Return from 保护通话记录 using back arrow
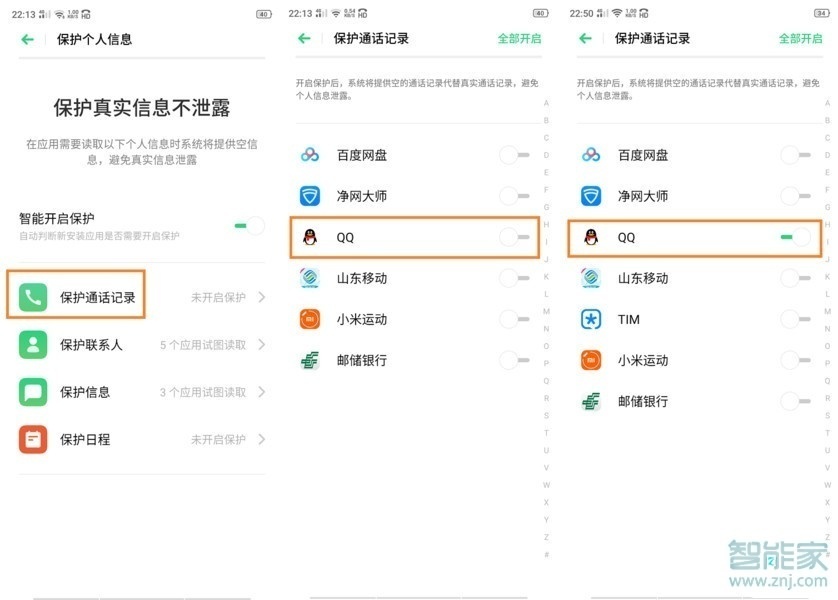The height and width of the screenshot is (600, 838). click(302, 38)
